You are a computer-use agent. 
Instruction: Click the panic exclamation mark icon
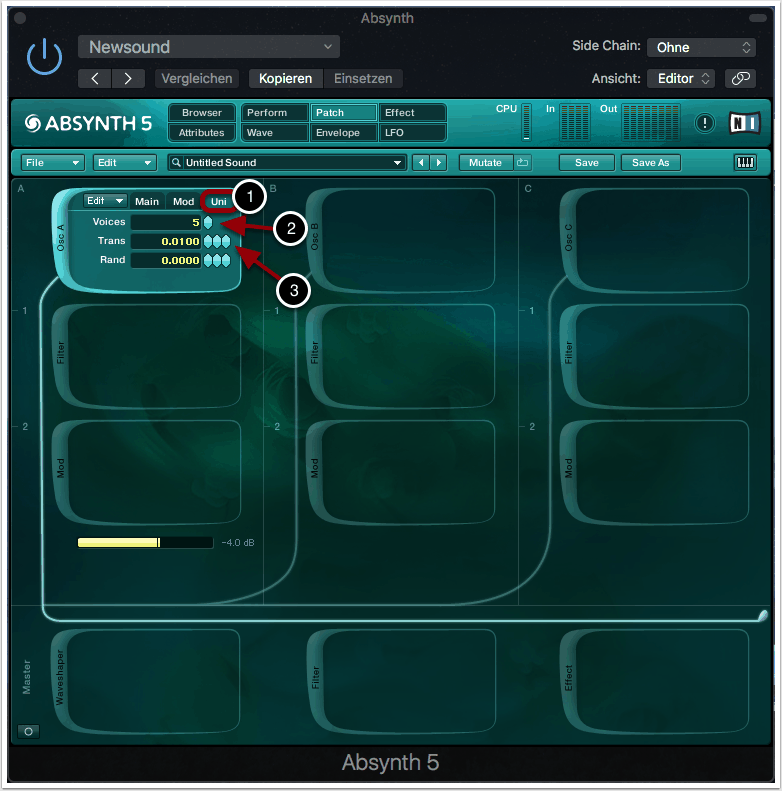705,123
